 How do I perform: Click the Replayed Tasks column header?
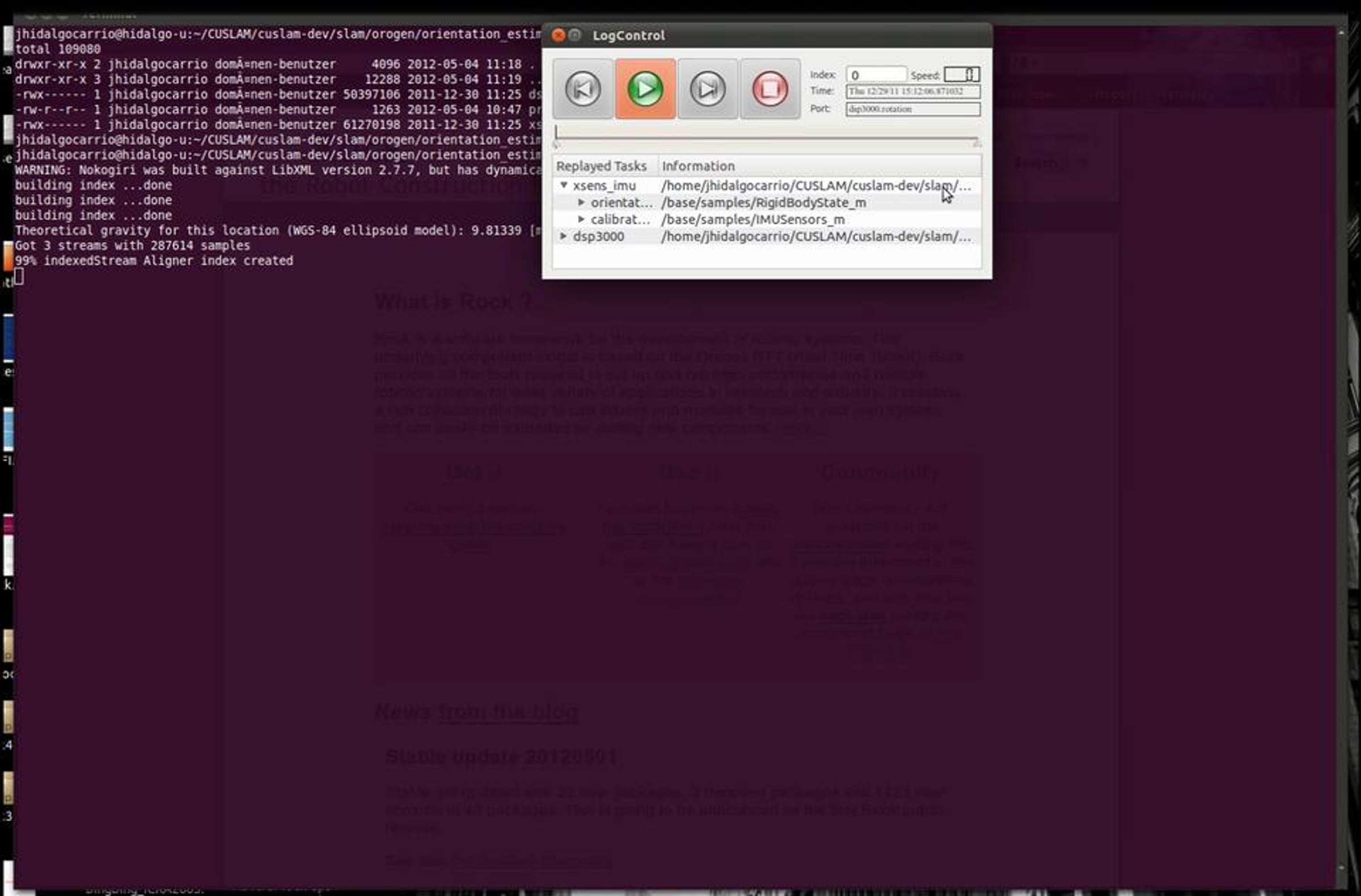click(x=602, y=166)
